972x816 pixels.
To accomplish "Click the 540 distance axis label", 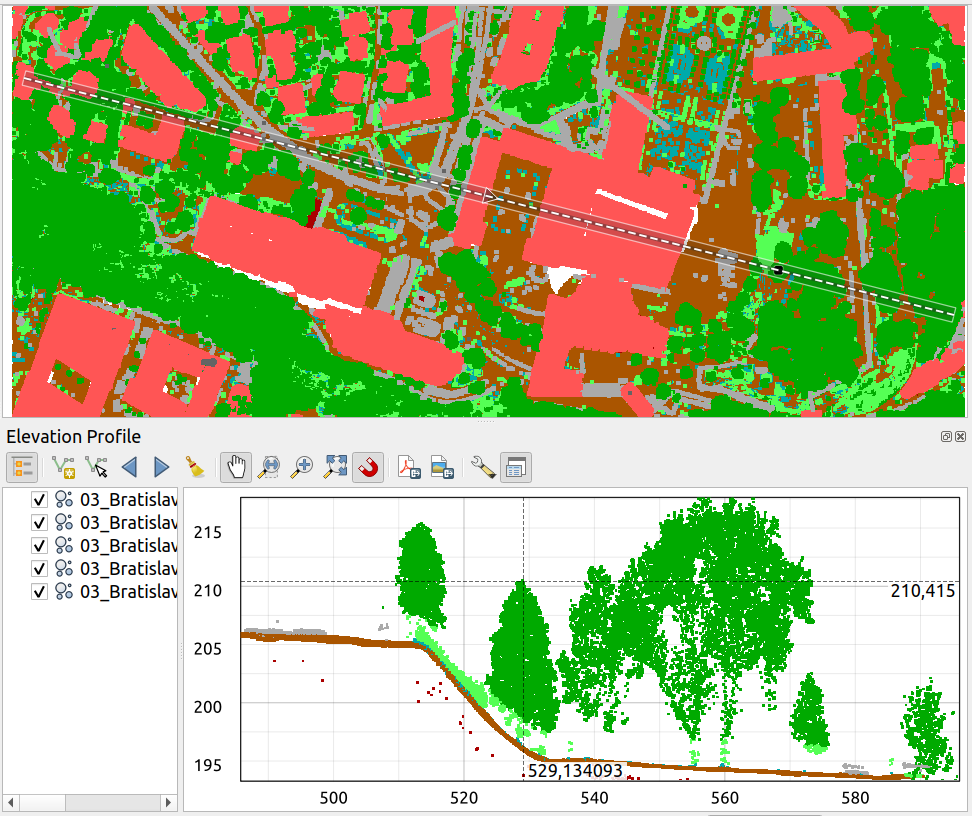I will coord(594,797).
